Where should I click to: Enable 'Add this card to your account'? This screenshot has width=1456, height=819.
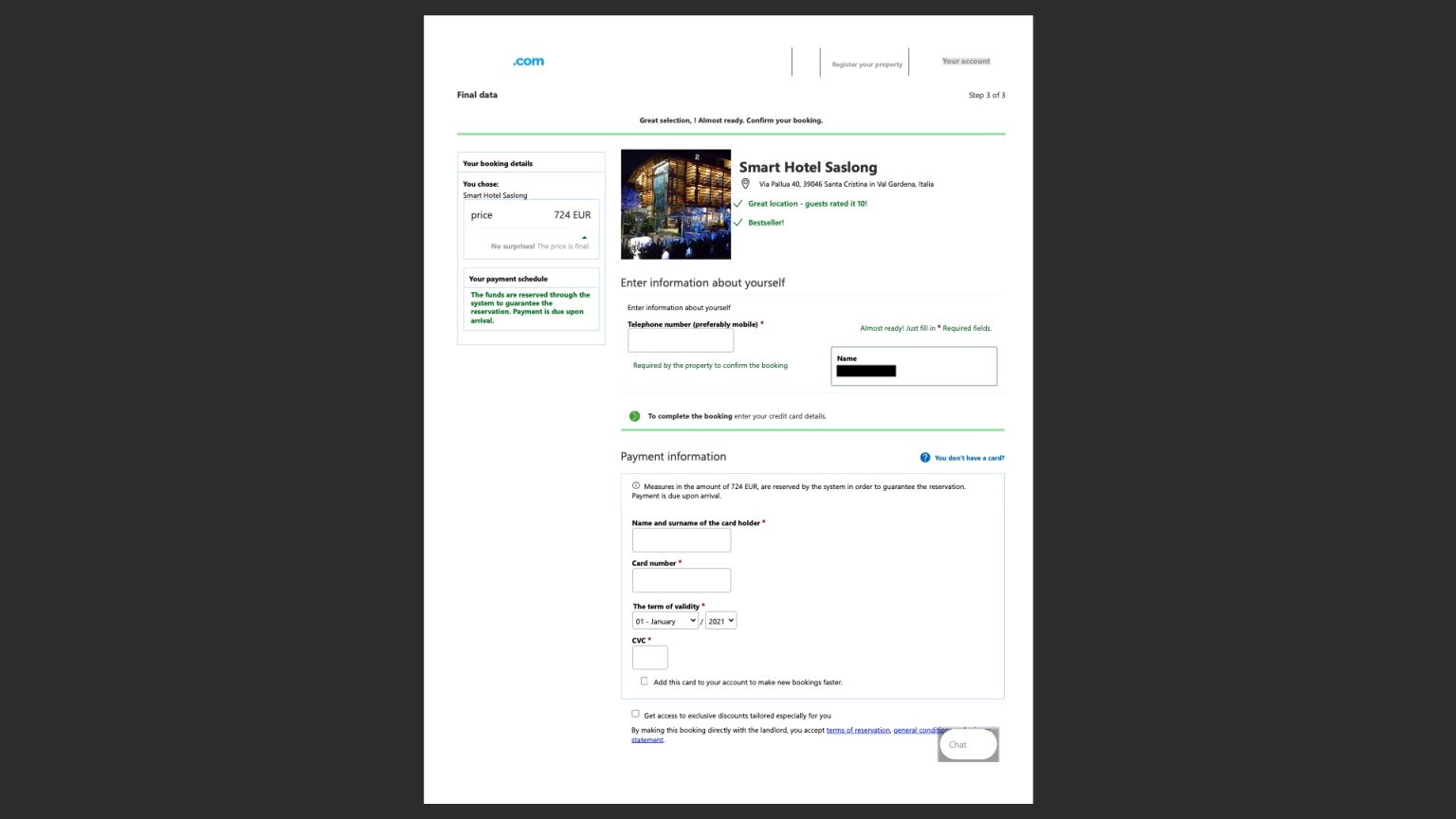click(x=645, y=681)
